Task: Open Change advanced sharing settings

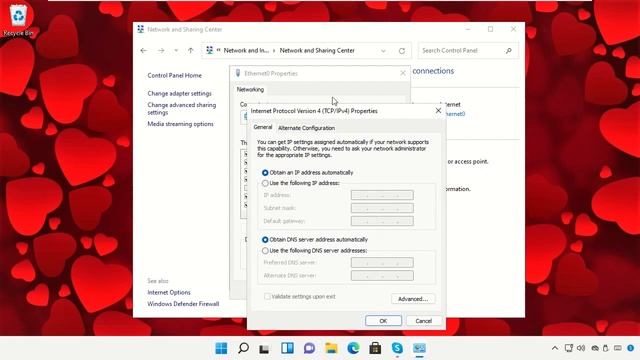Action: (182, 109)
